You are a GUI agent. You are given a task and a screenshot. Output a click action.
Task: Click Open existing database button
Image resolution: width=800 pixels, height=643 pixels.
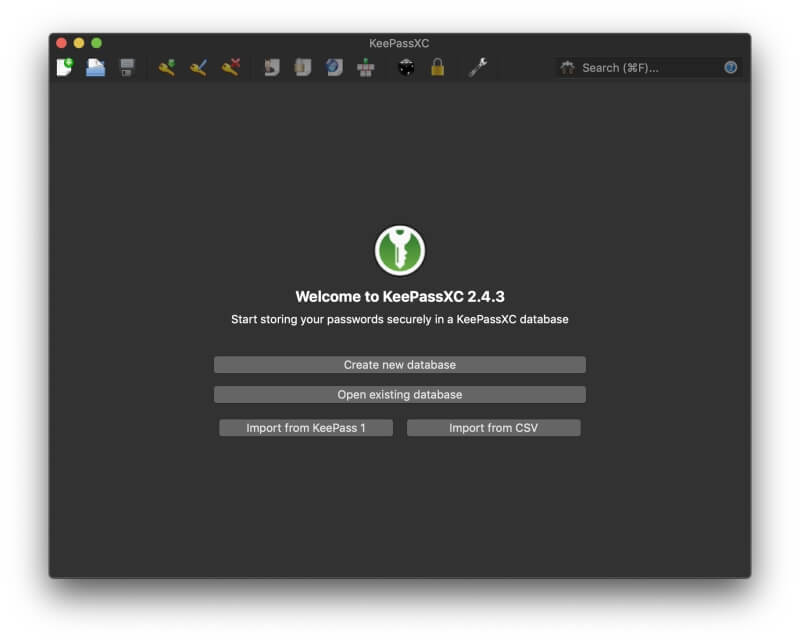coord(399,394)
